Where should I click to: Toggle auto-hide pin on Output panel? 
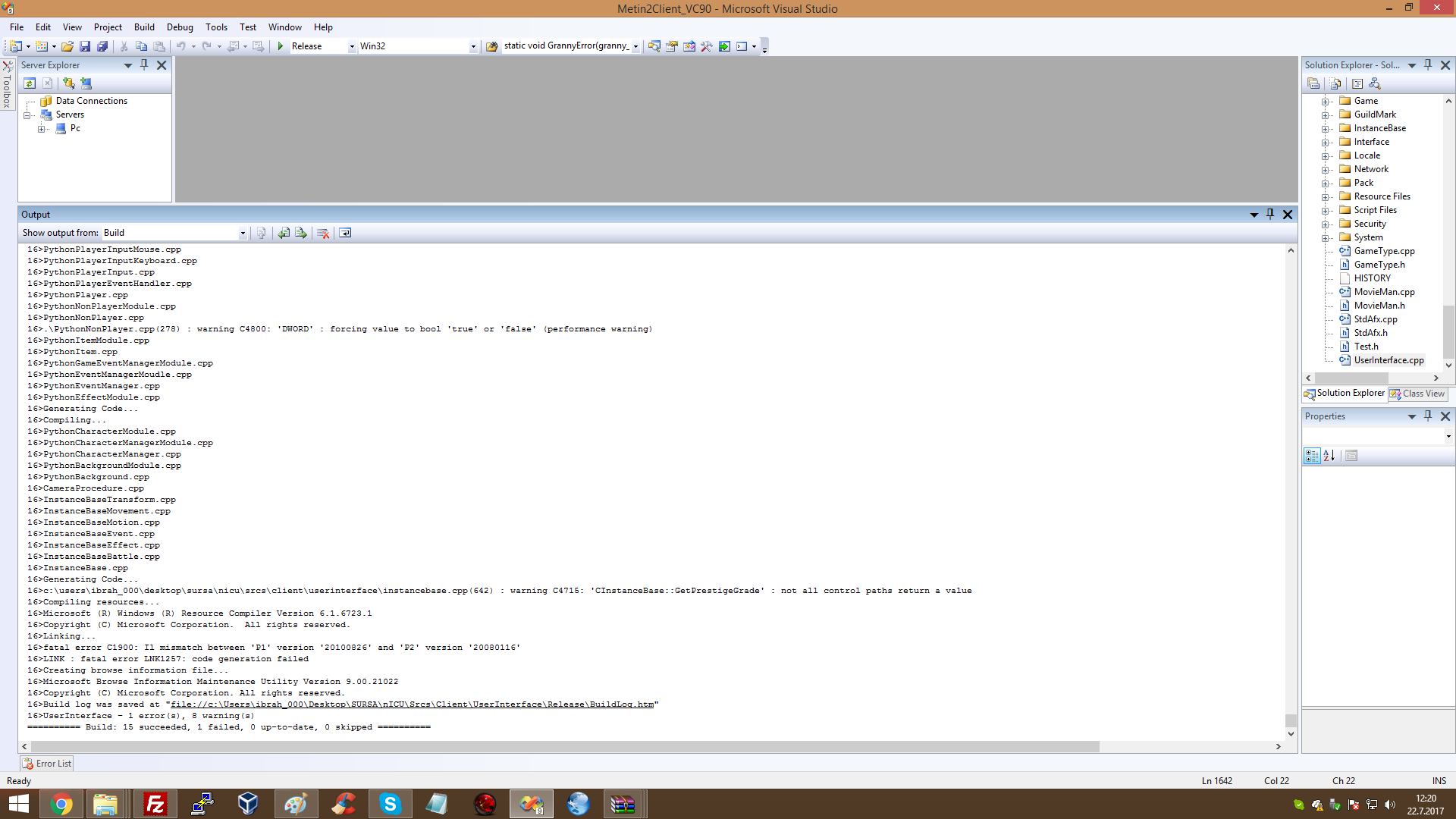(1270, 215)
